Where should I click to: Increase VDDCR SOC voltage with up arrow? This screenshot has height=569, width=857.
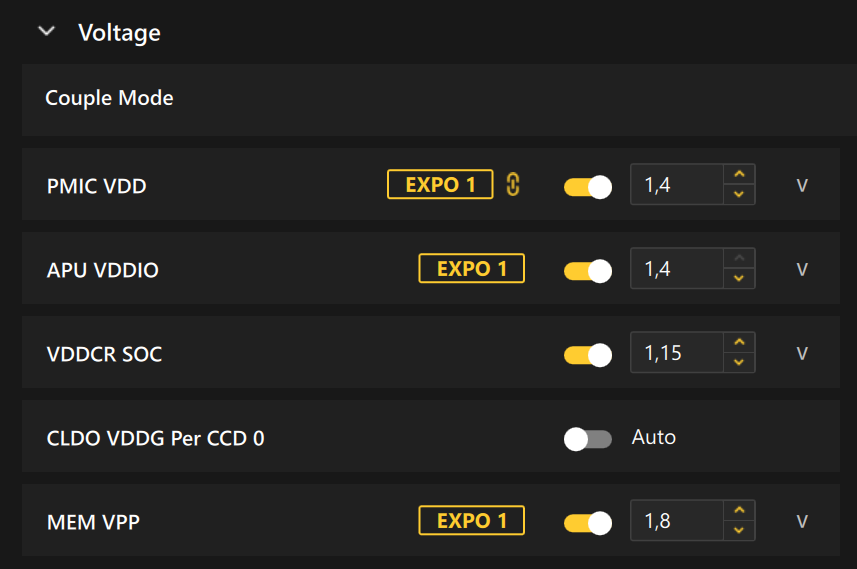[x=739, y=343]
